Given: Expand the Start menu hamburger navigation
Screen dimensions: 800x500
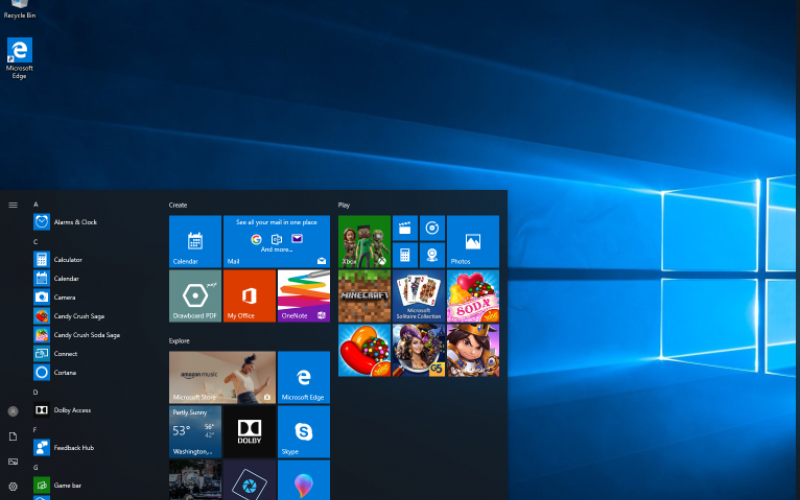Looking at the screenshot, I should 13,204.
